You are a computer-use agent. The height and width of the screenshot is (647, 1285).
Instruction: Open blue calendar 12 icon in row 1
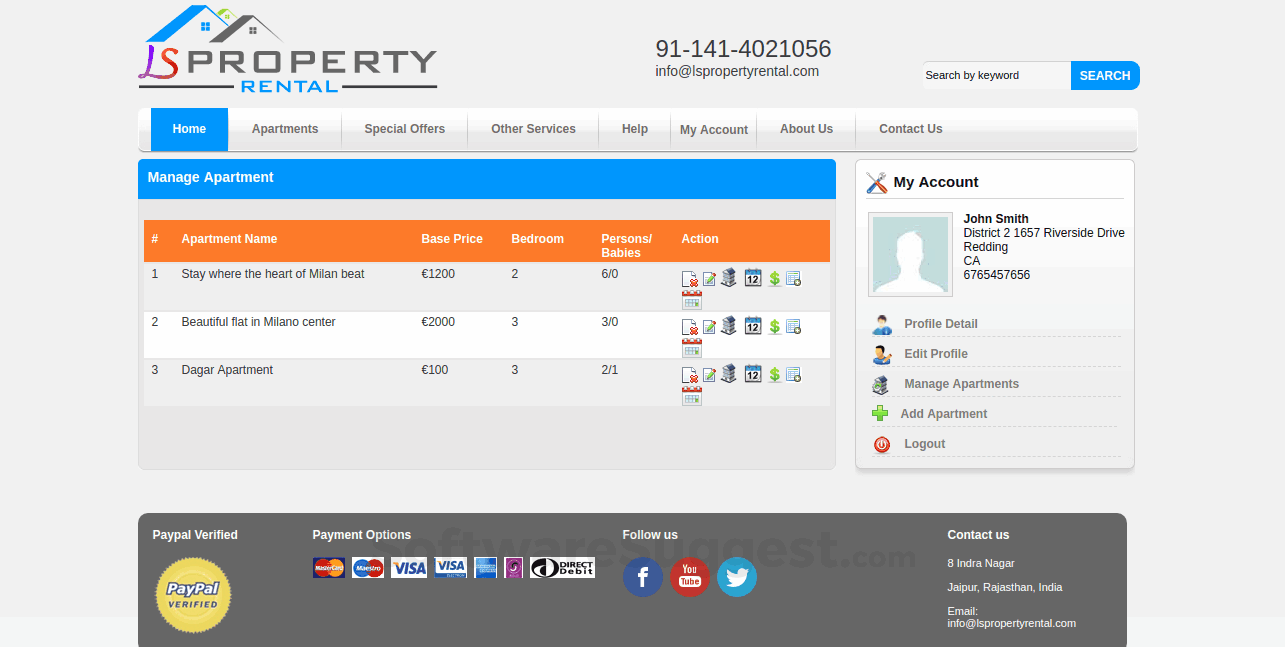tap(753, 278)
